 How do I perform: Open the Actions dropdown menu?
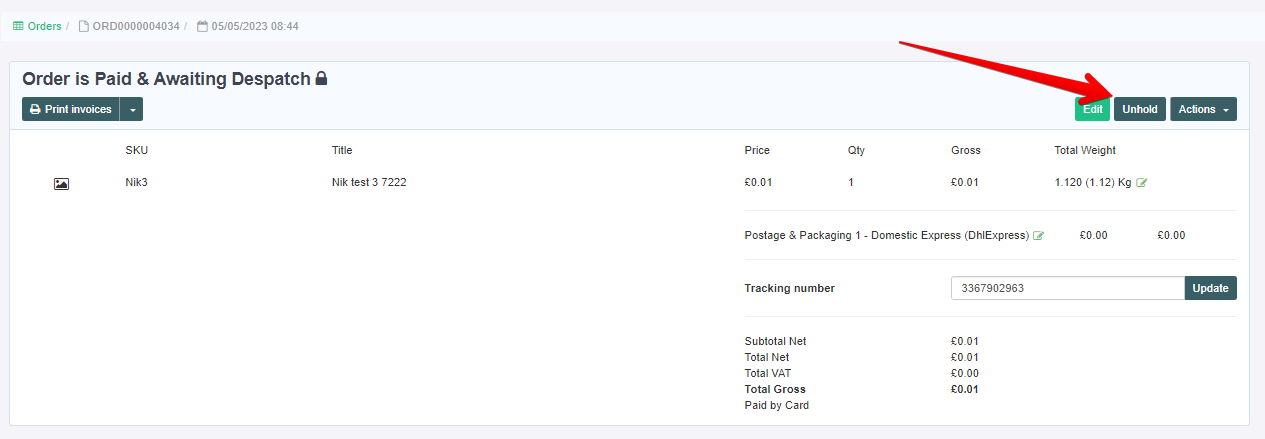(1203, 109)
